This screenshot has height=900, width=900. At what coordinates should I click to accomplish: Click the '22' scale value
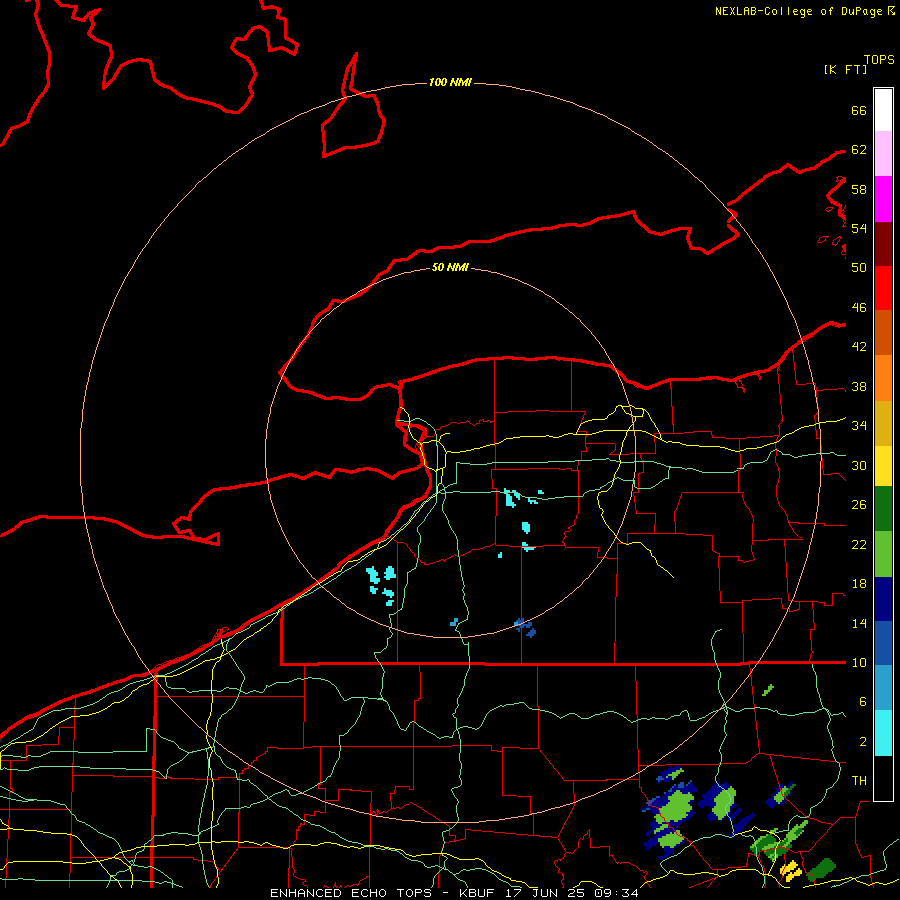pos(859,545)
